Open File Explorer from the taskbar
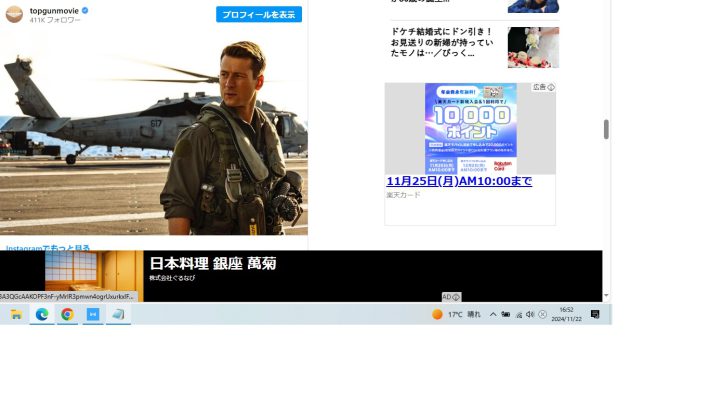The width and height of the screenshot is (710, 399). pos(16,314)
